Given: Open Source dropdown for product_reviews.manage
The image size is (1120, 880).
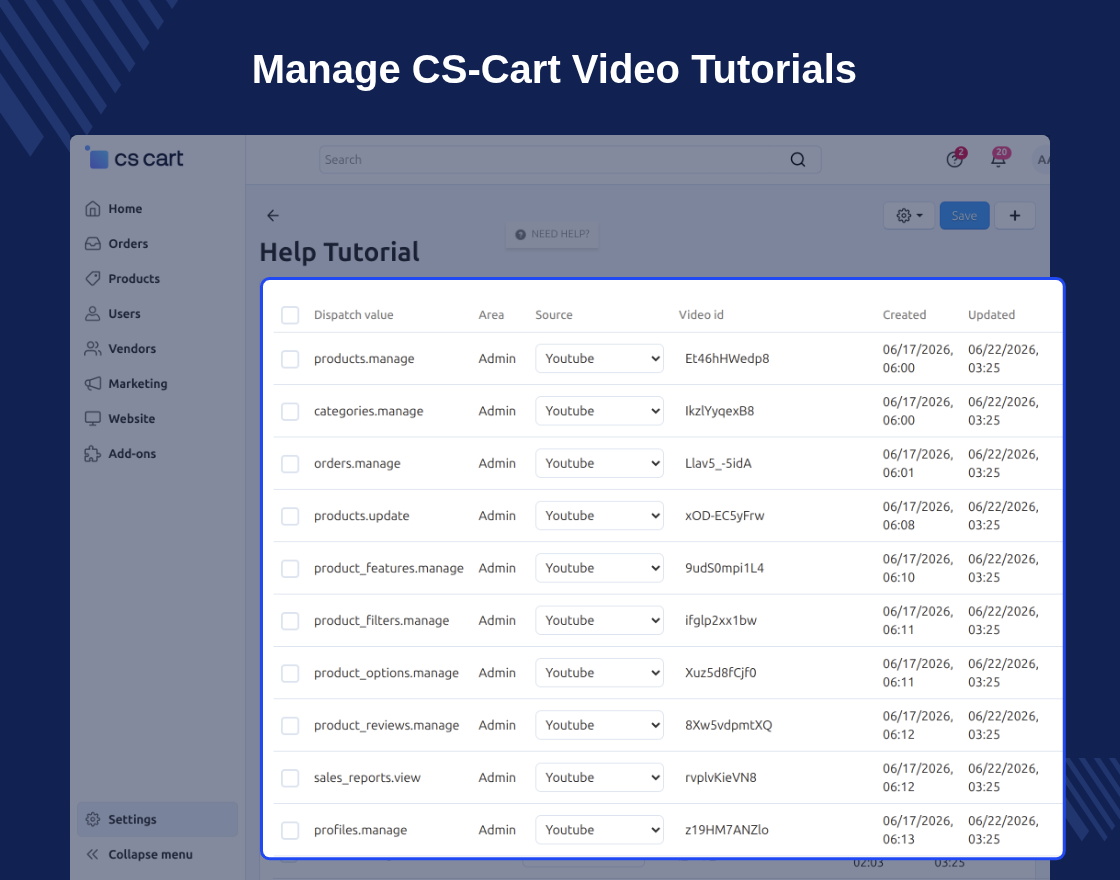Looking at the screenshot, I should click(599, 725).
